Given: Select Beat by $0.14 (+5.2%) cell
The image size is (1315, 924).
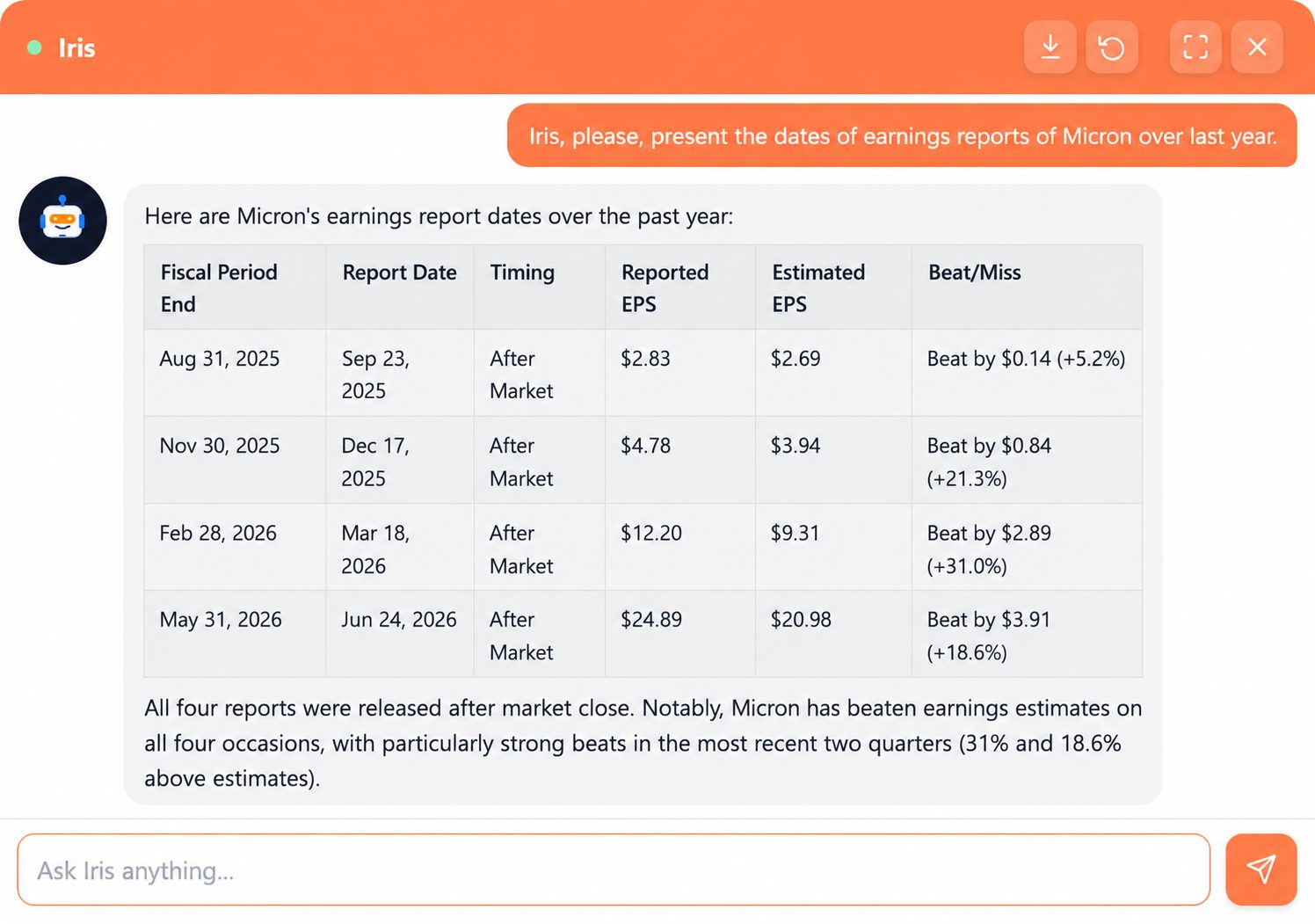Looking at the screenshot, I should point(1027,373).
